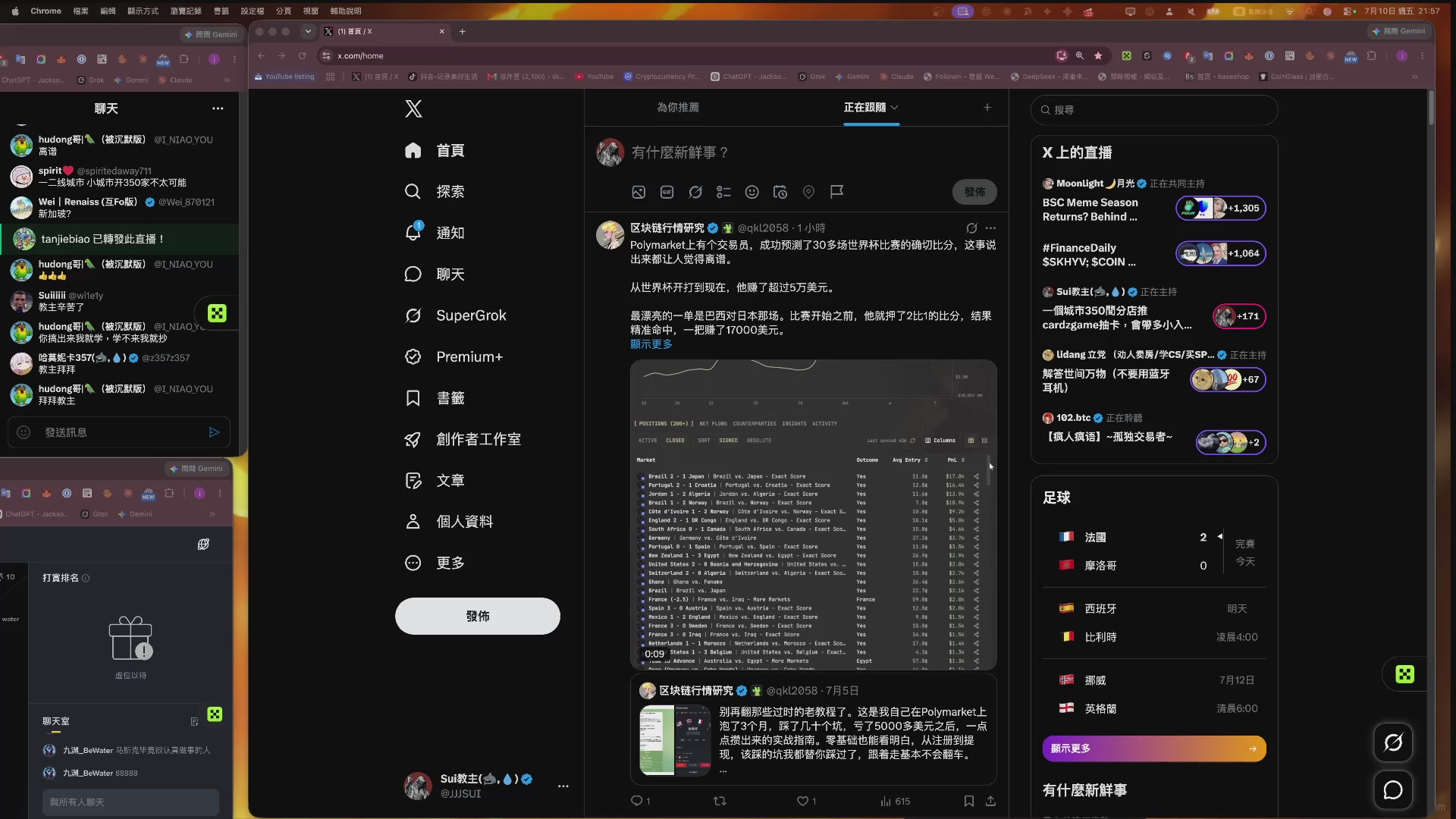Open more options on 区块链行情研究 post

[x=990, y=228]
